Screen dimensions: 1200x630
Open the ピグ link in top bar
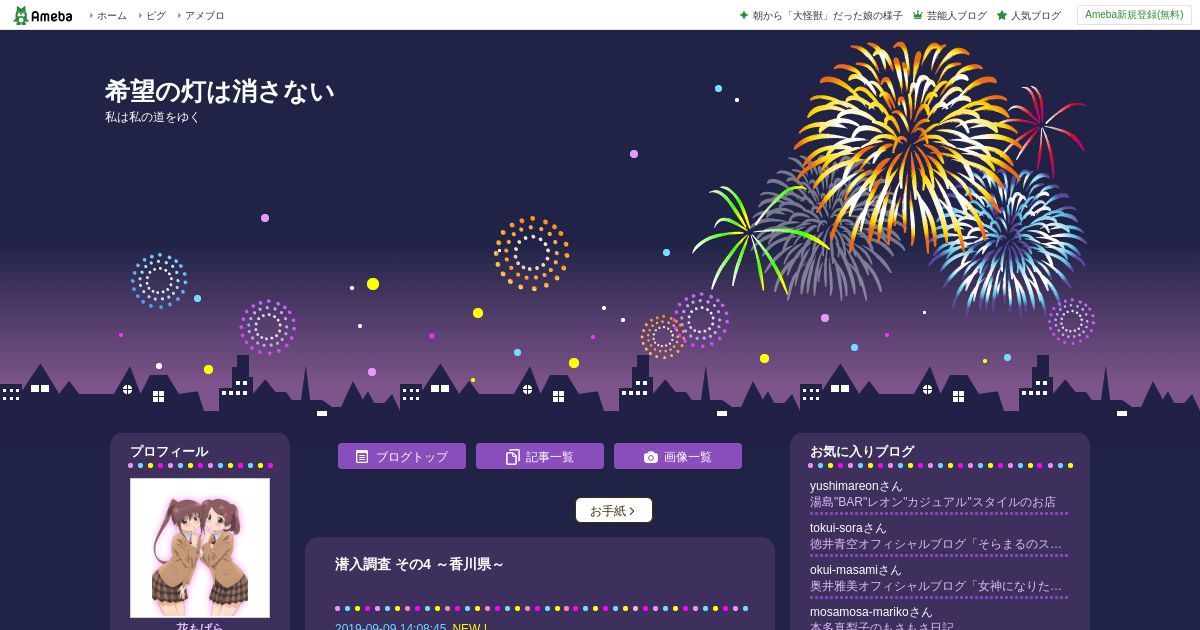click(156, 16)
